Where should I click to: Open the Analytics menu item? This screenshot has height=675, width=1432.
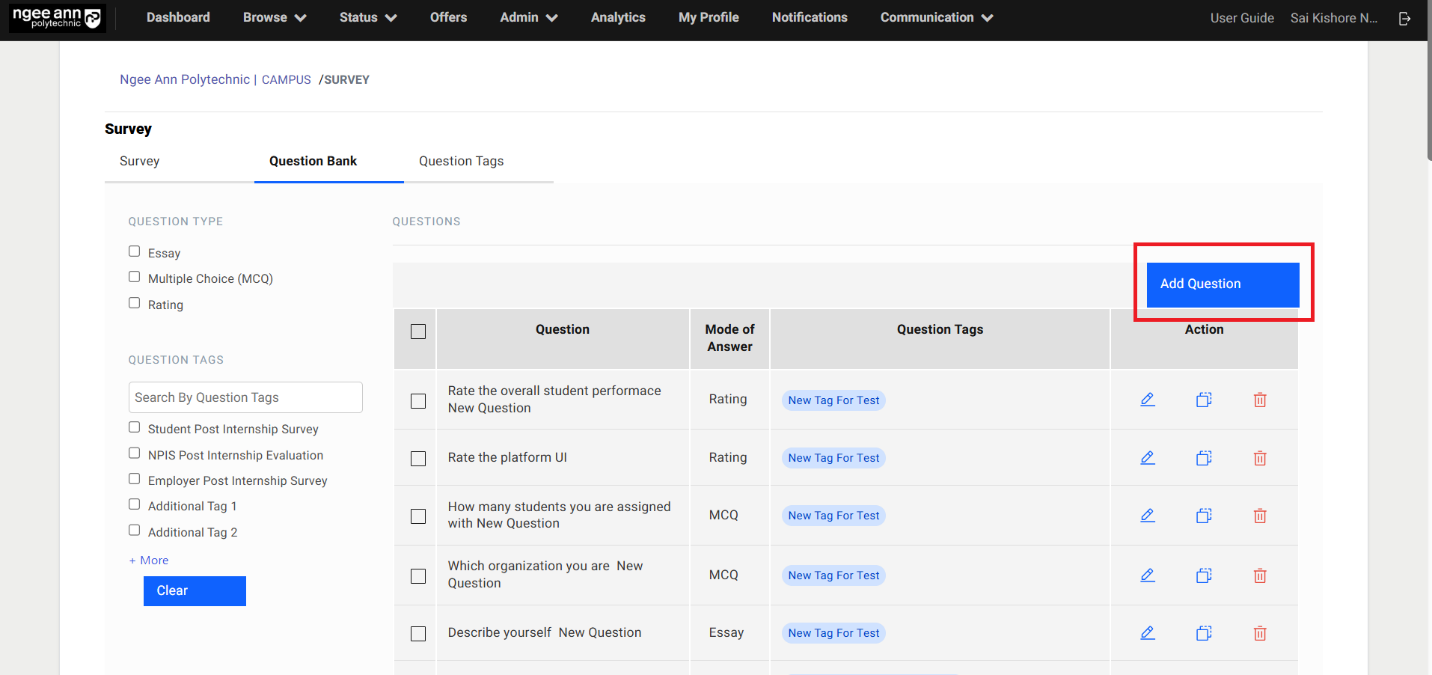[x=618, y=18]
